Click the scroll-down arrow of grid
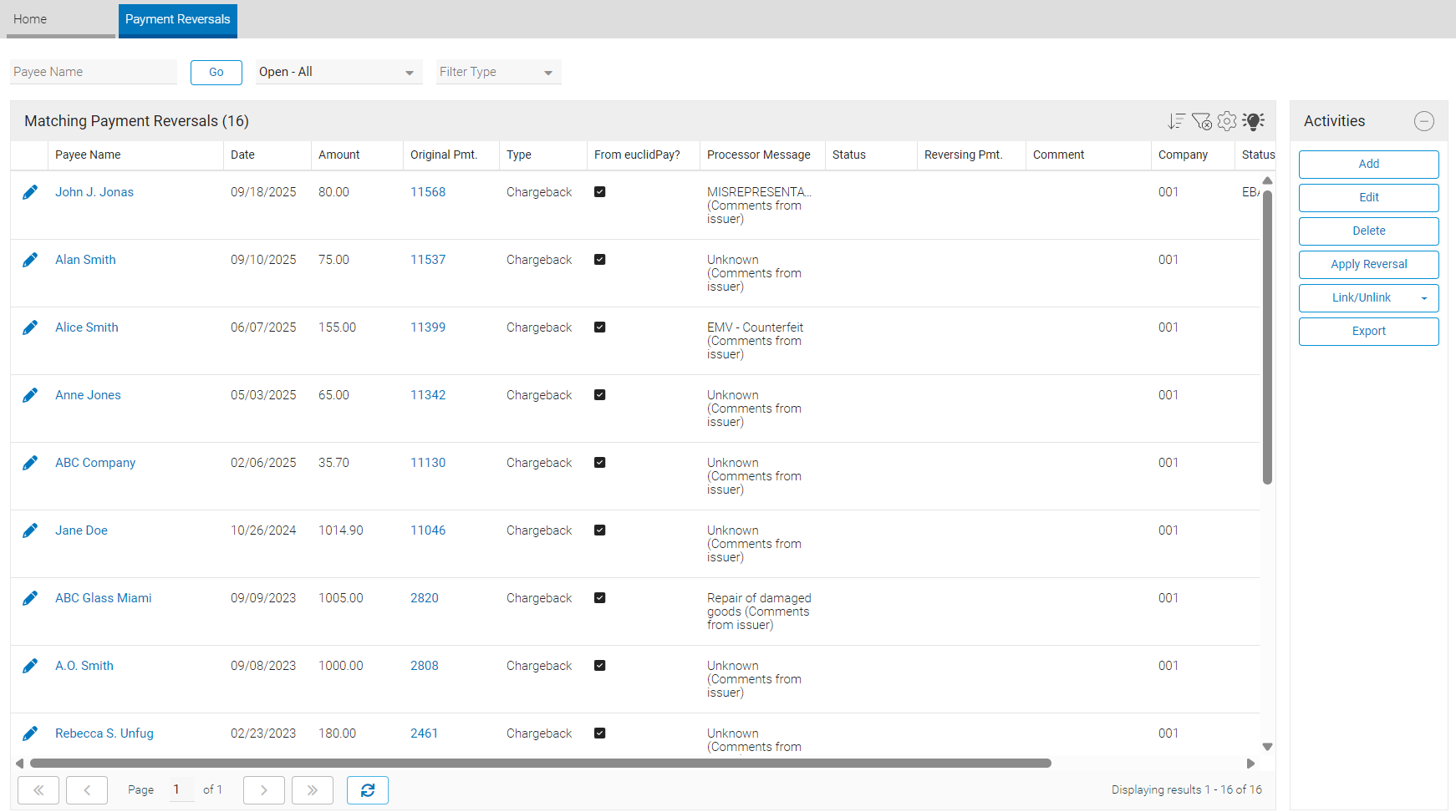This screenshot has height=812, width=1456. point(1267,747)
